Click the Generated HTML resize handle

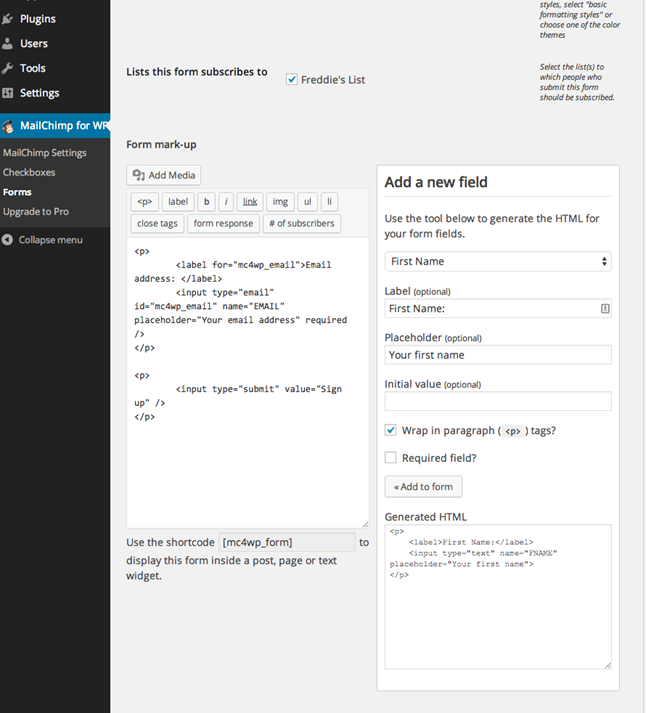[x=608, y=665]
